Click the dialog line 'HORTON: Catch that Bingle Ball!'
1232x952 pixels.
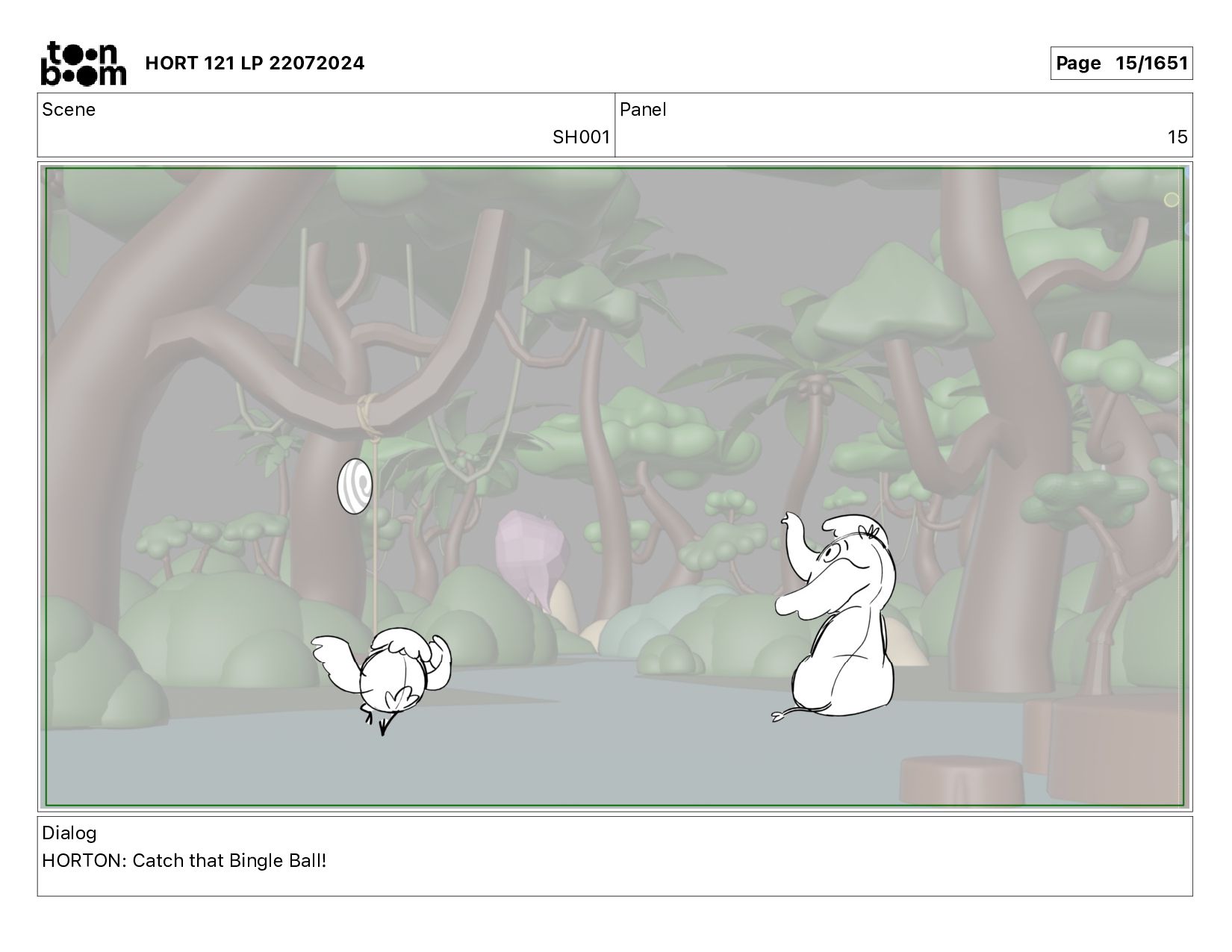pos(184,861)
